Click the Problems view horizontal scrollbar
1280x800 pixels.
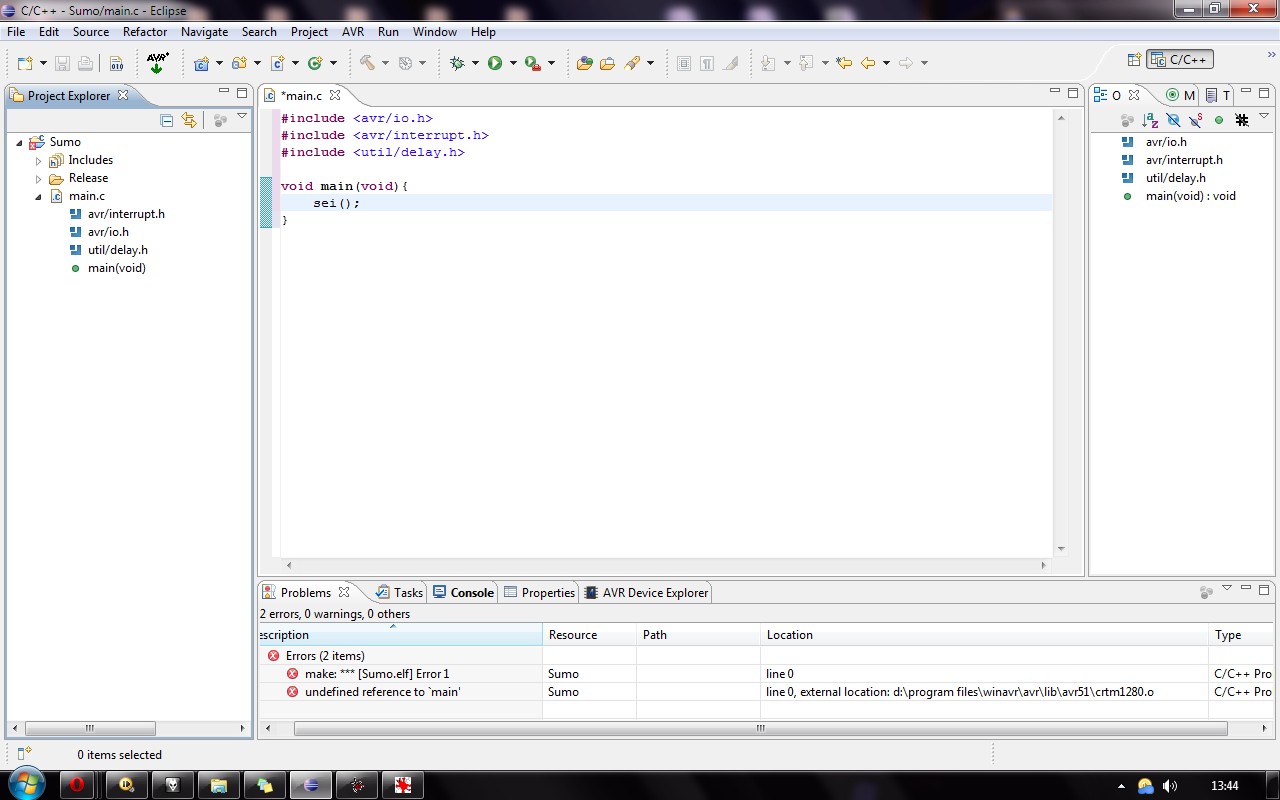point(760,729)
